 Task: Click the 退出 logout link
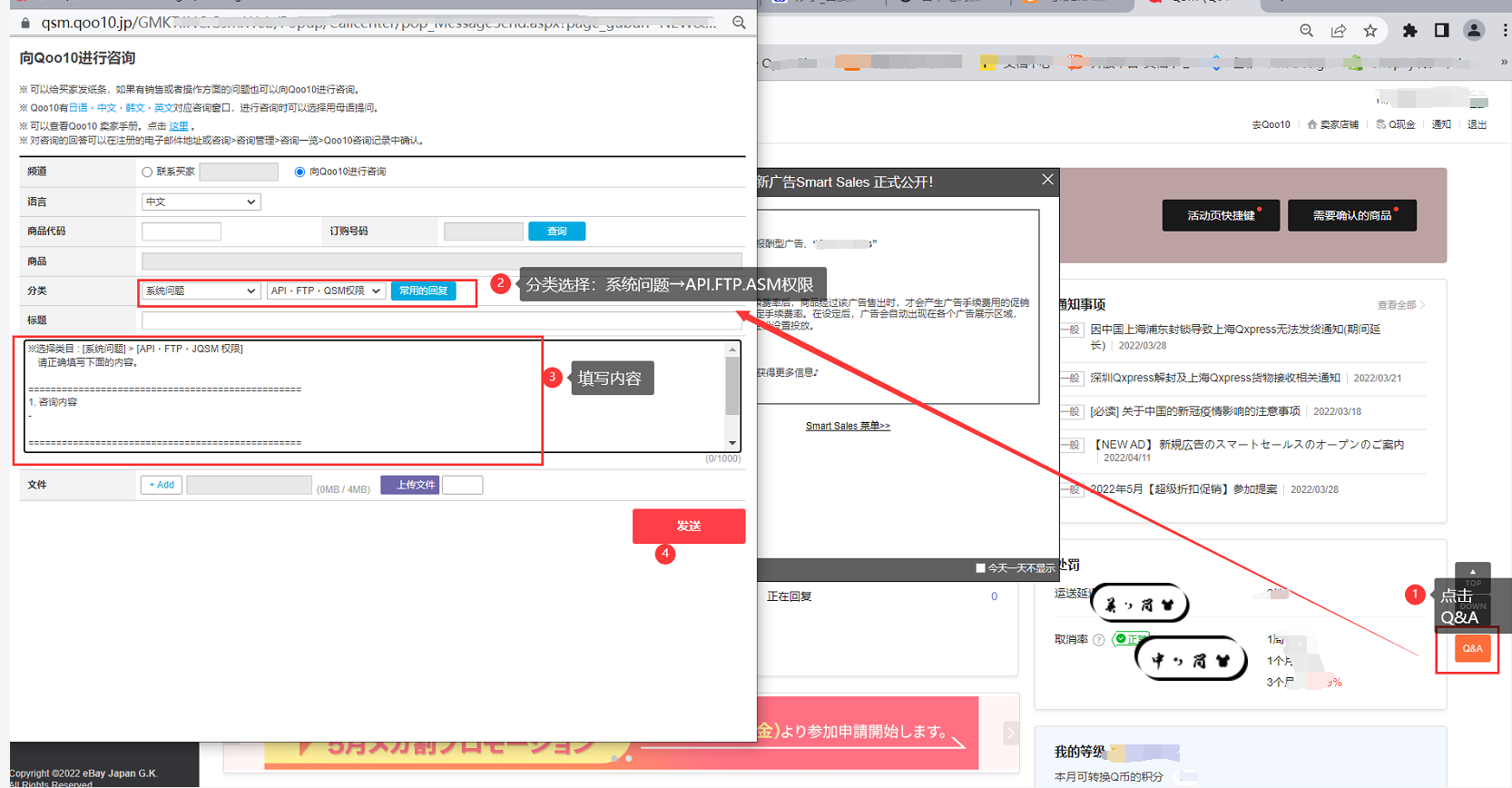click(x=1478, y=124)
